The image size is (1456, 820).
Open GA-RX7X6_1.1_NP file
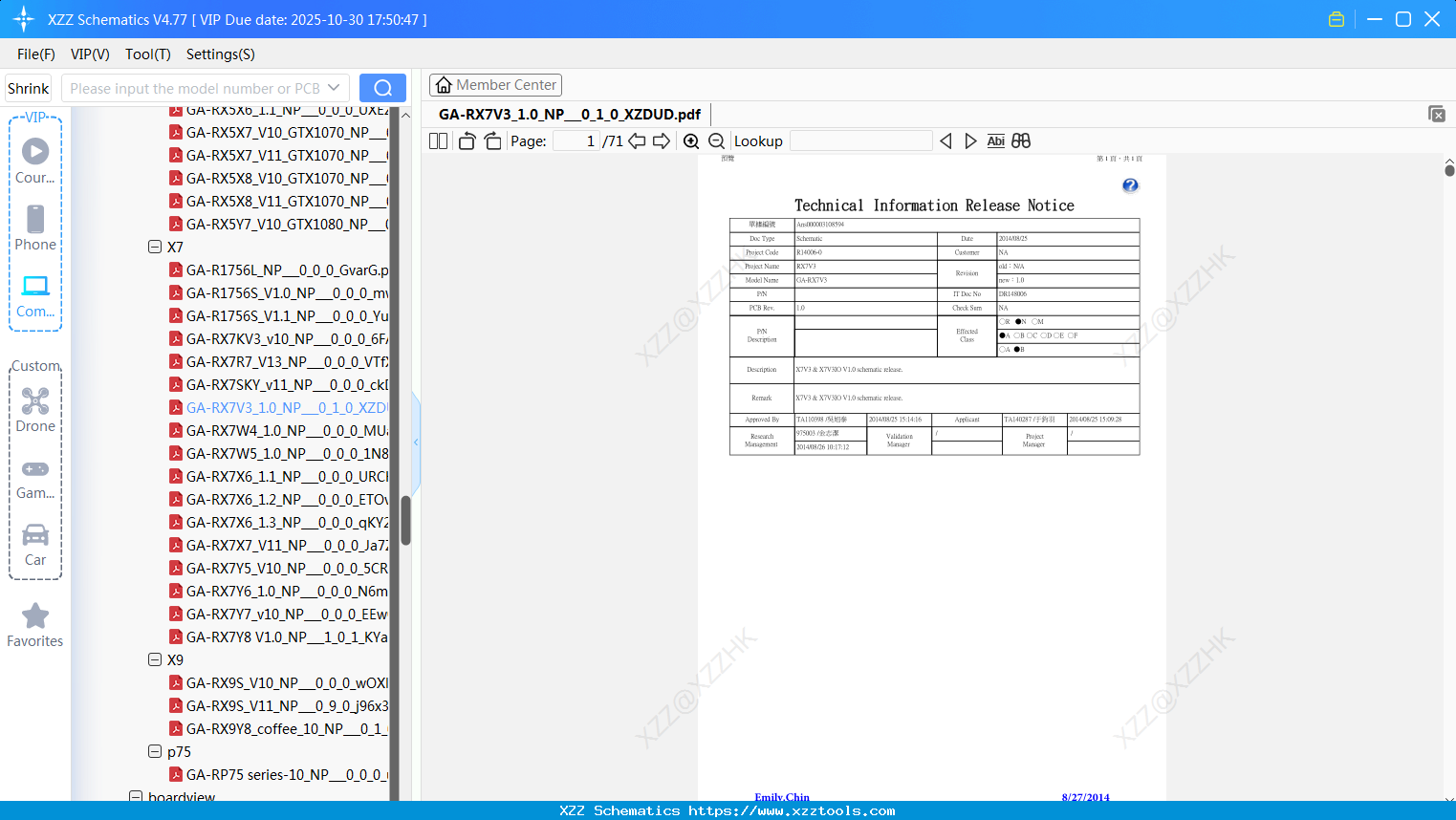279,476
